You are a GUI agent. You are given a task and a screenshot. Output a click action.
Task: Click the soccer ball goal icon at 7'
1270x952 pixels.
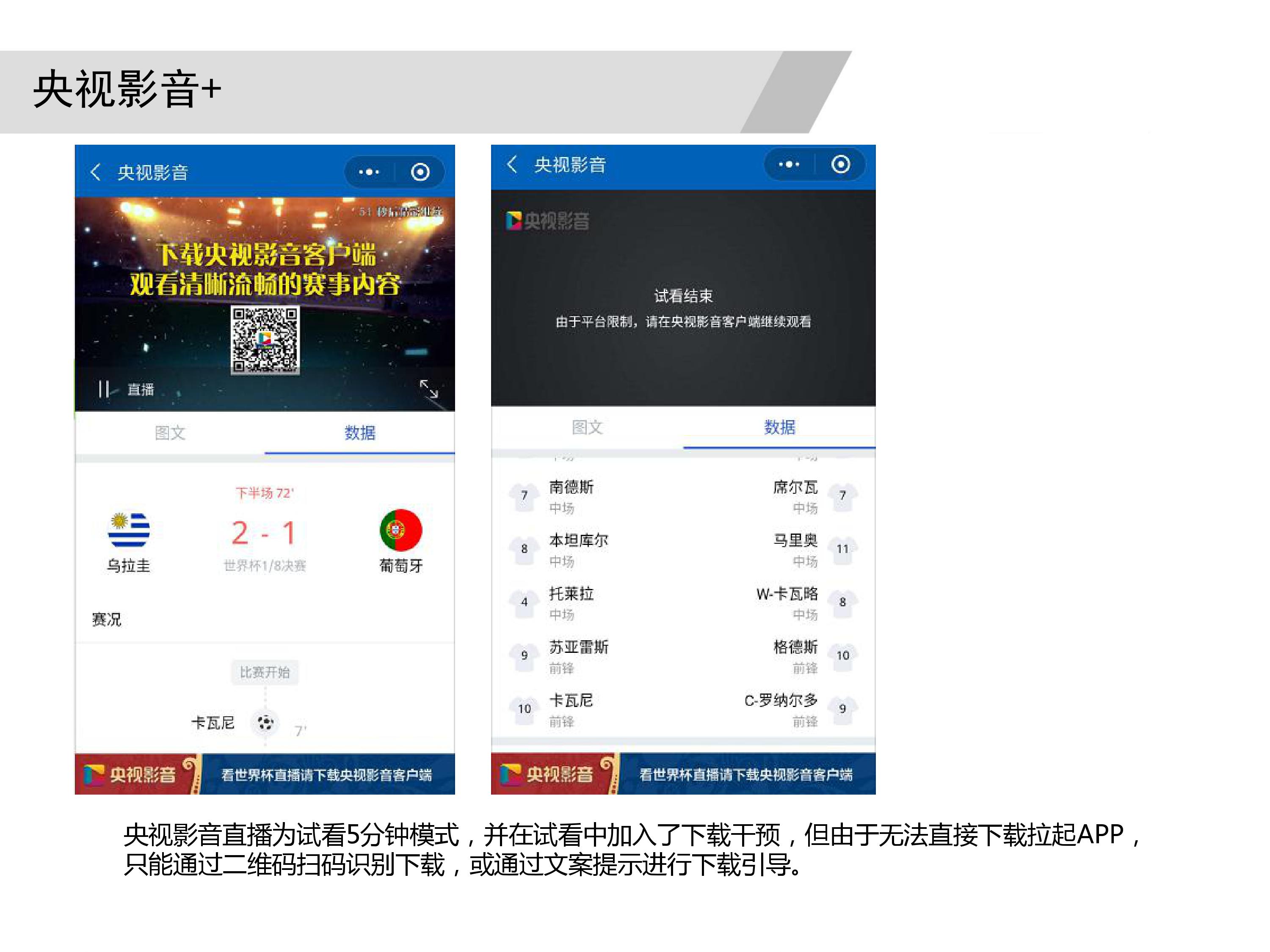265,723
